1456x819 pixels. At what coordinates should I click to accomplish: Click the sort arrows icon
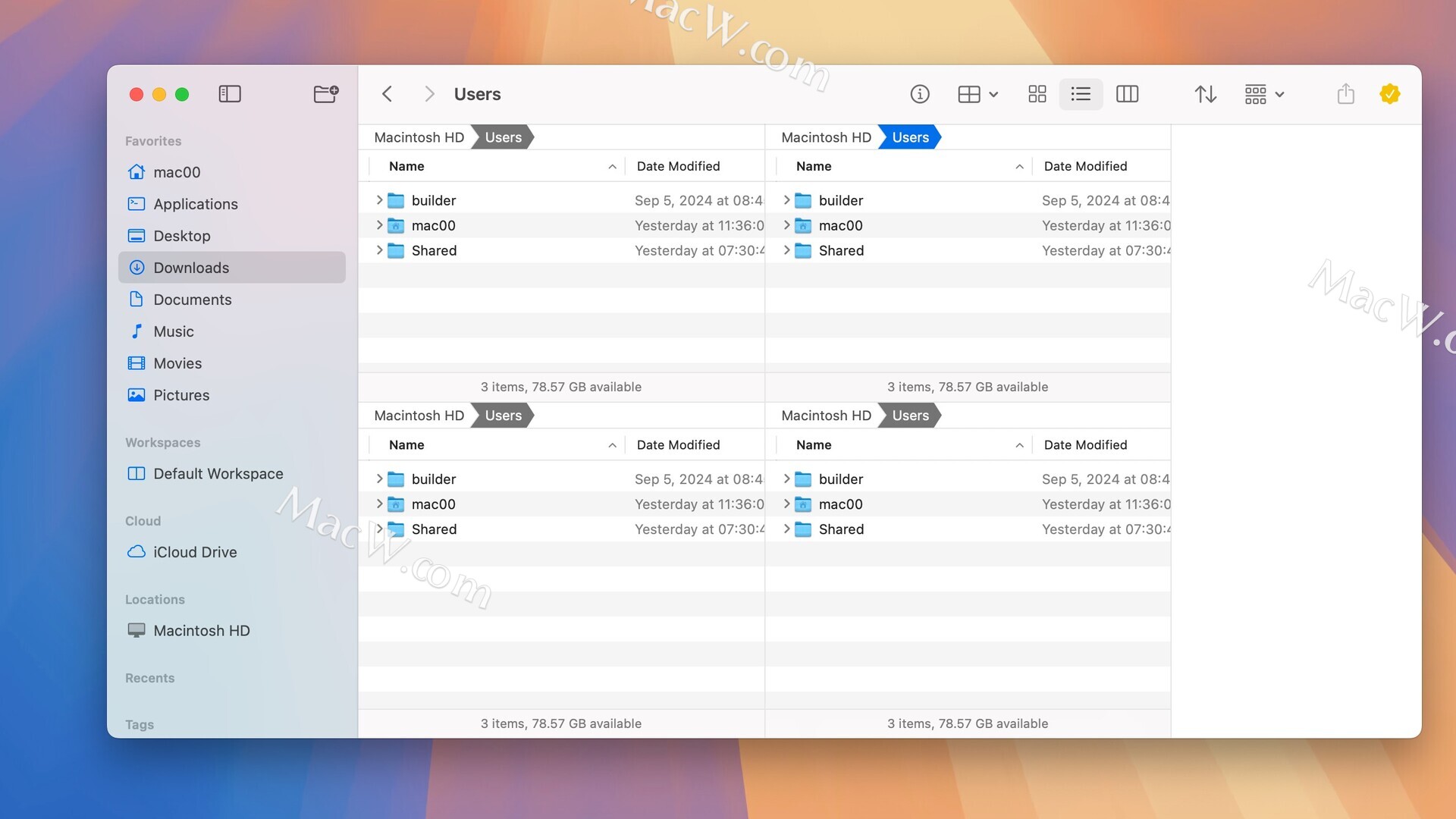coord(1205,94)
